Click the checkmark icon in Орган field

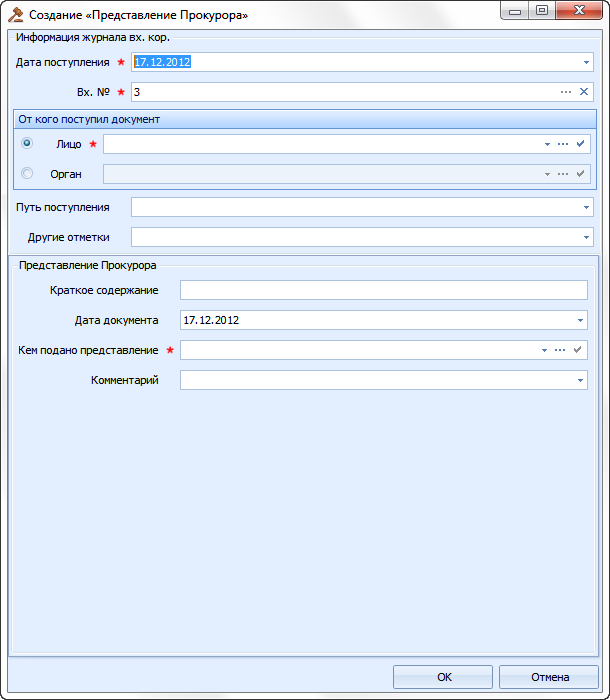[580, 174]
